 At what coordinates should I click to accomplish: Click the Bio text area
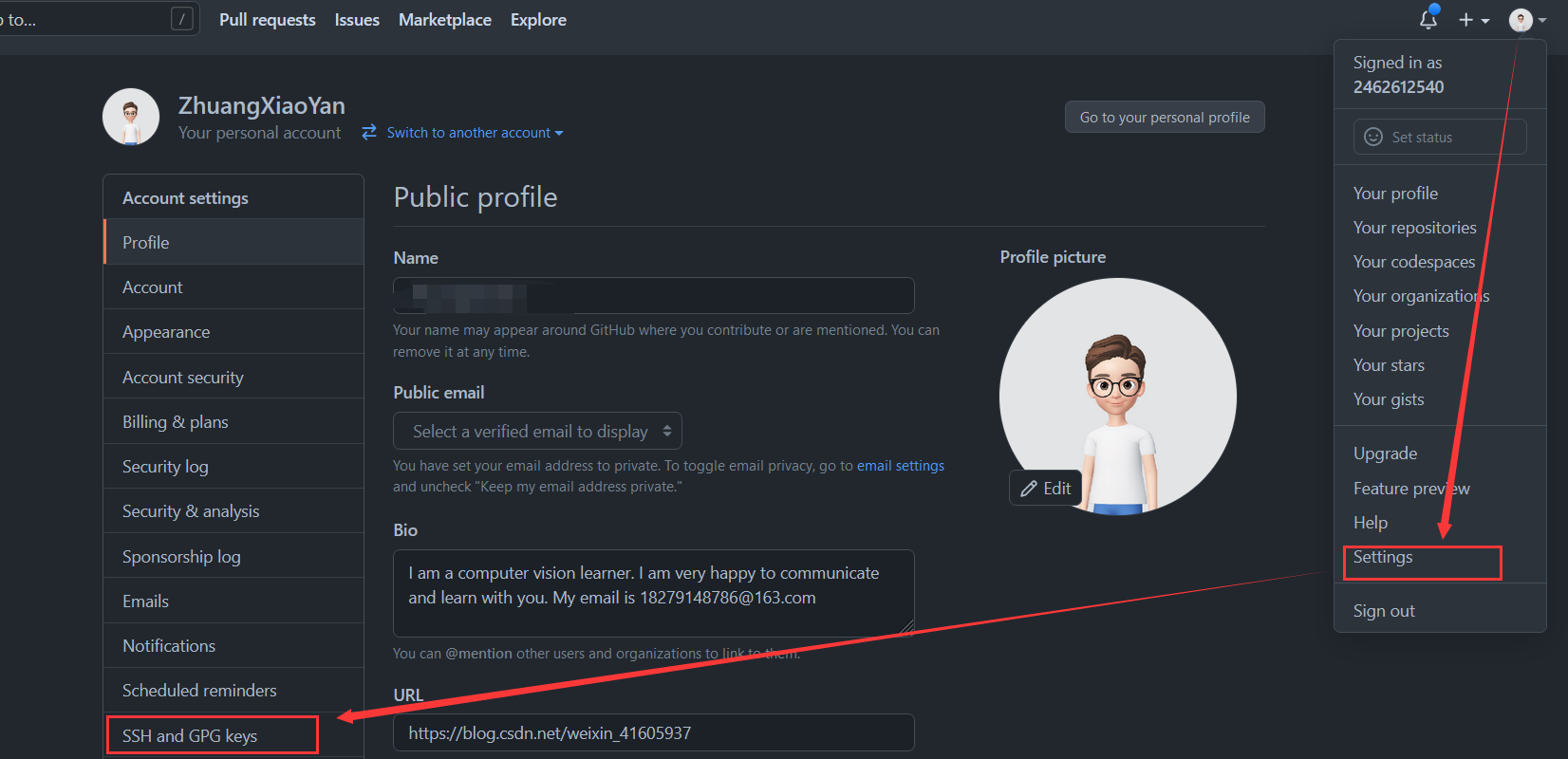click(x=654, y=593)
